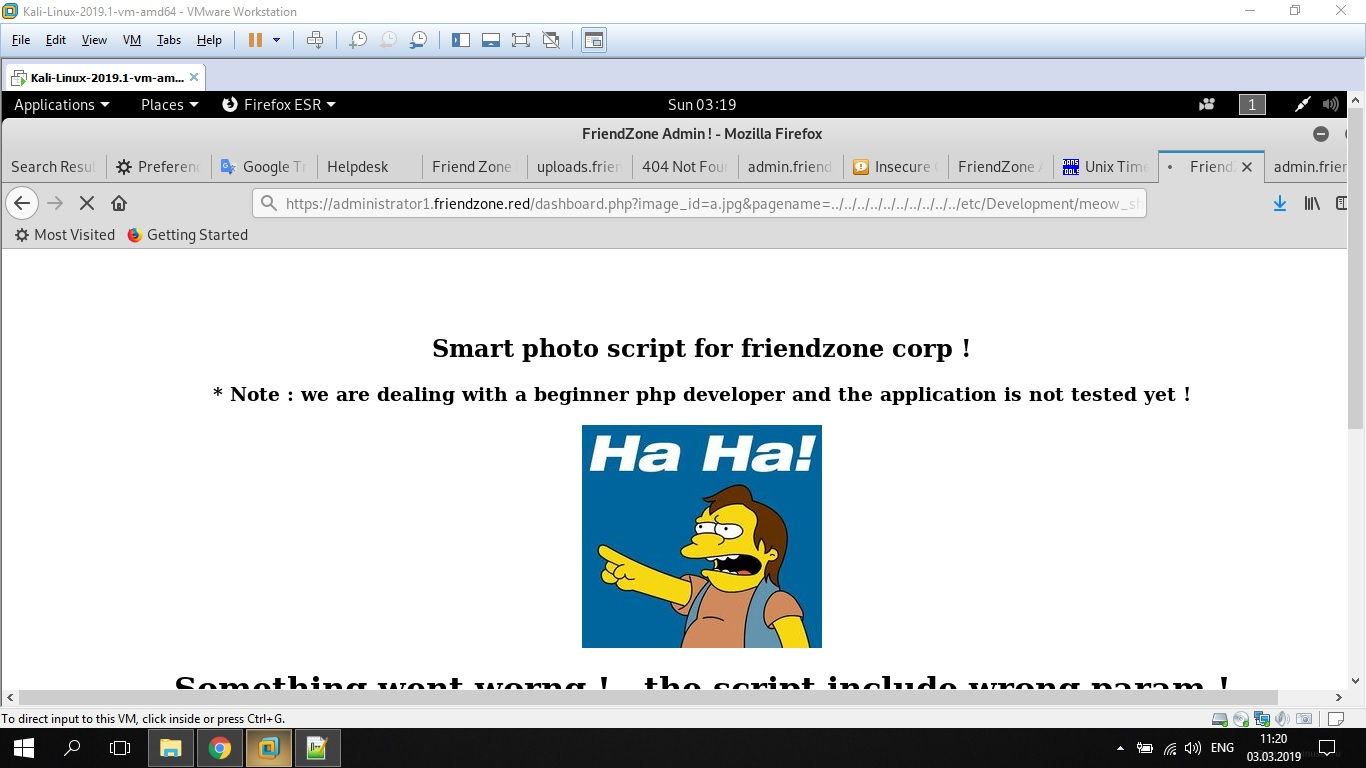Open the VM power options dropdown arrow
This screenshot has width=1366, height=768.
276,40
